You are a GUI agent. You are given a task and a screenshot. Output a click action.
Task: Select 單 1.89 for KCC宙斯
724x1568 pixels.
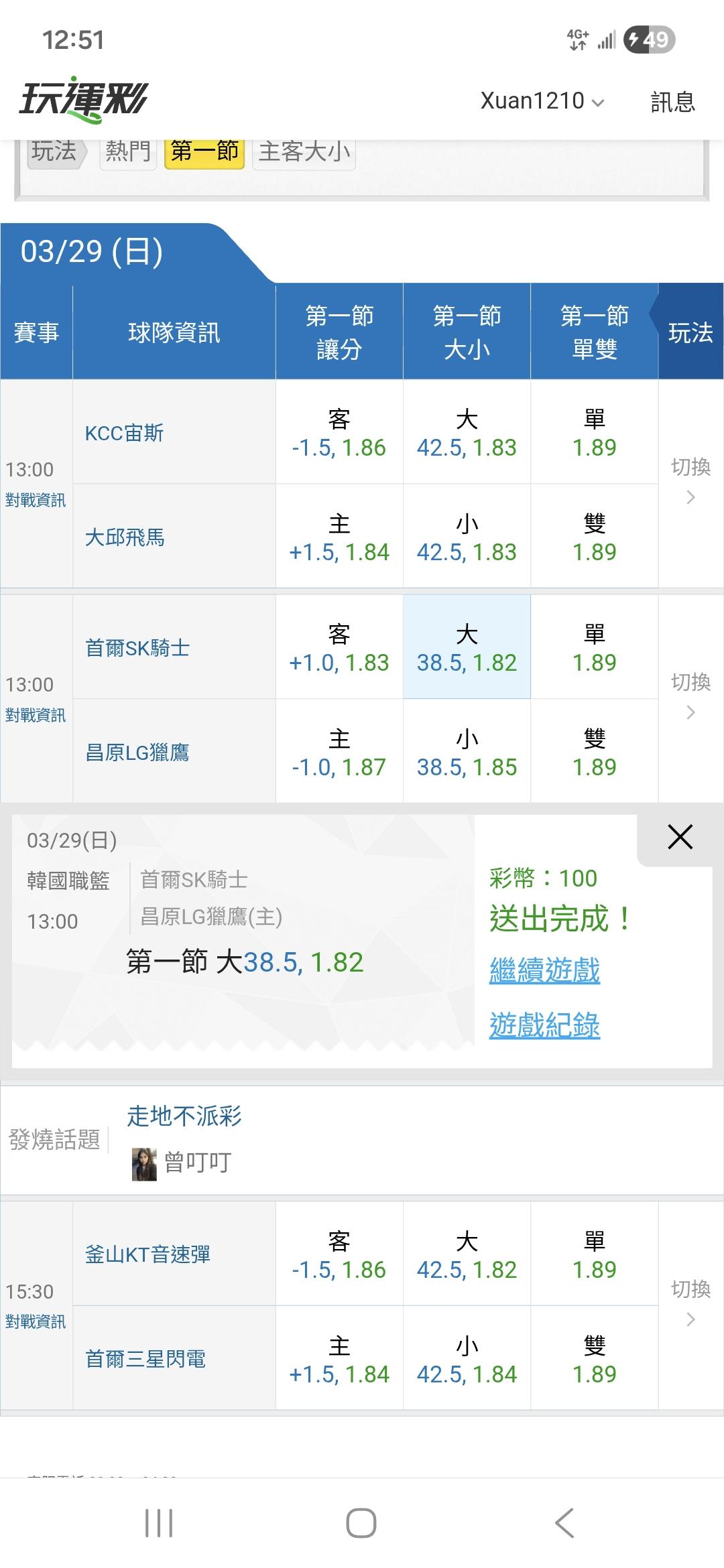click(x=594, y=432)
